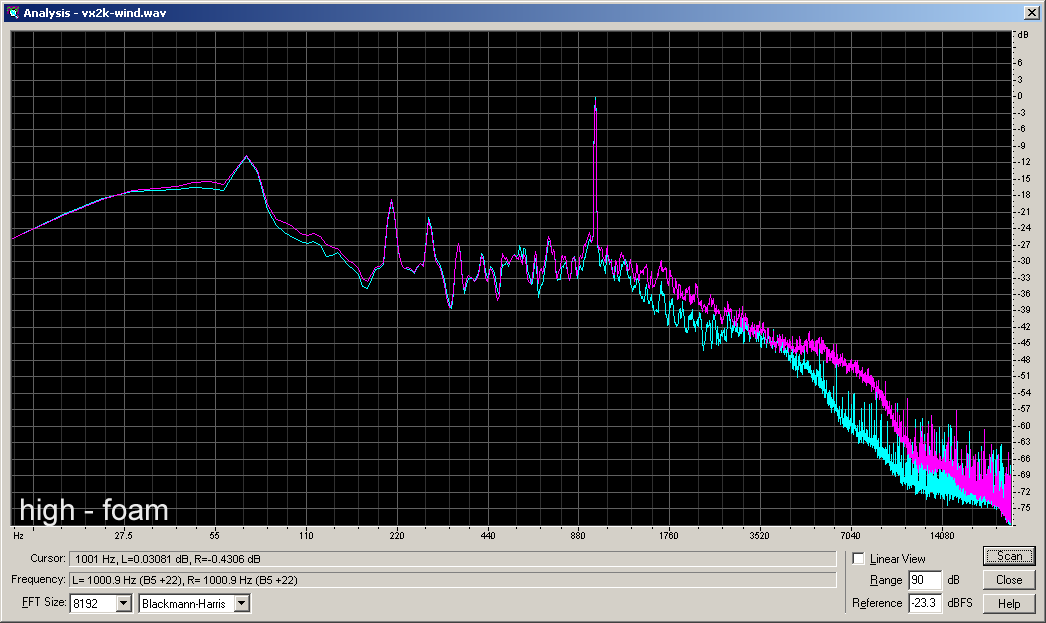Expand the Blackmann-Harris window type dropdown
Screen dimensions: 1046x623
pyautogui.click(x=242, y=604)
